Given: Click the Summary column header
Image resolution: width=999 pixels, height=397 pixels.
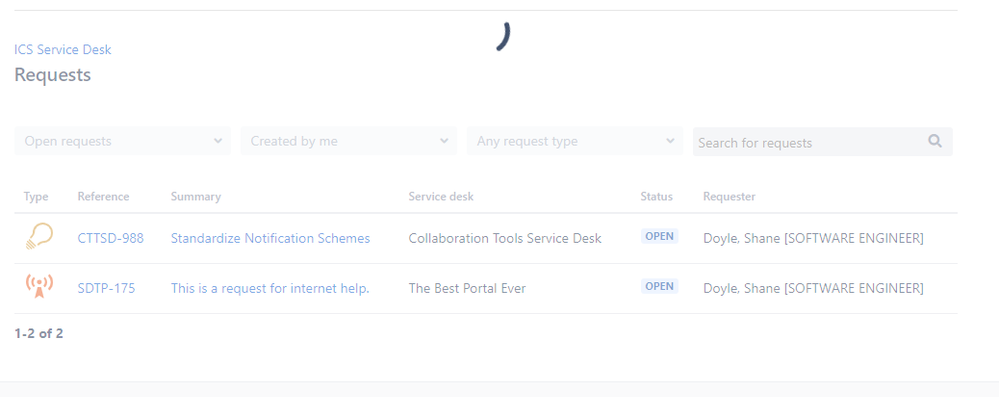Looking at the screenshot, I should coord(196,196).
